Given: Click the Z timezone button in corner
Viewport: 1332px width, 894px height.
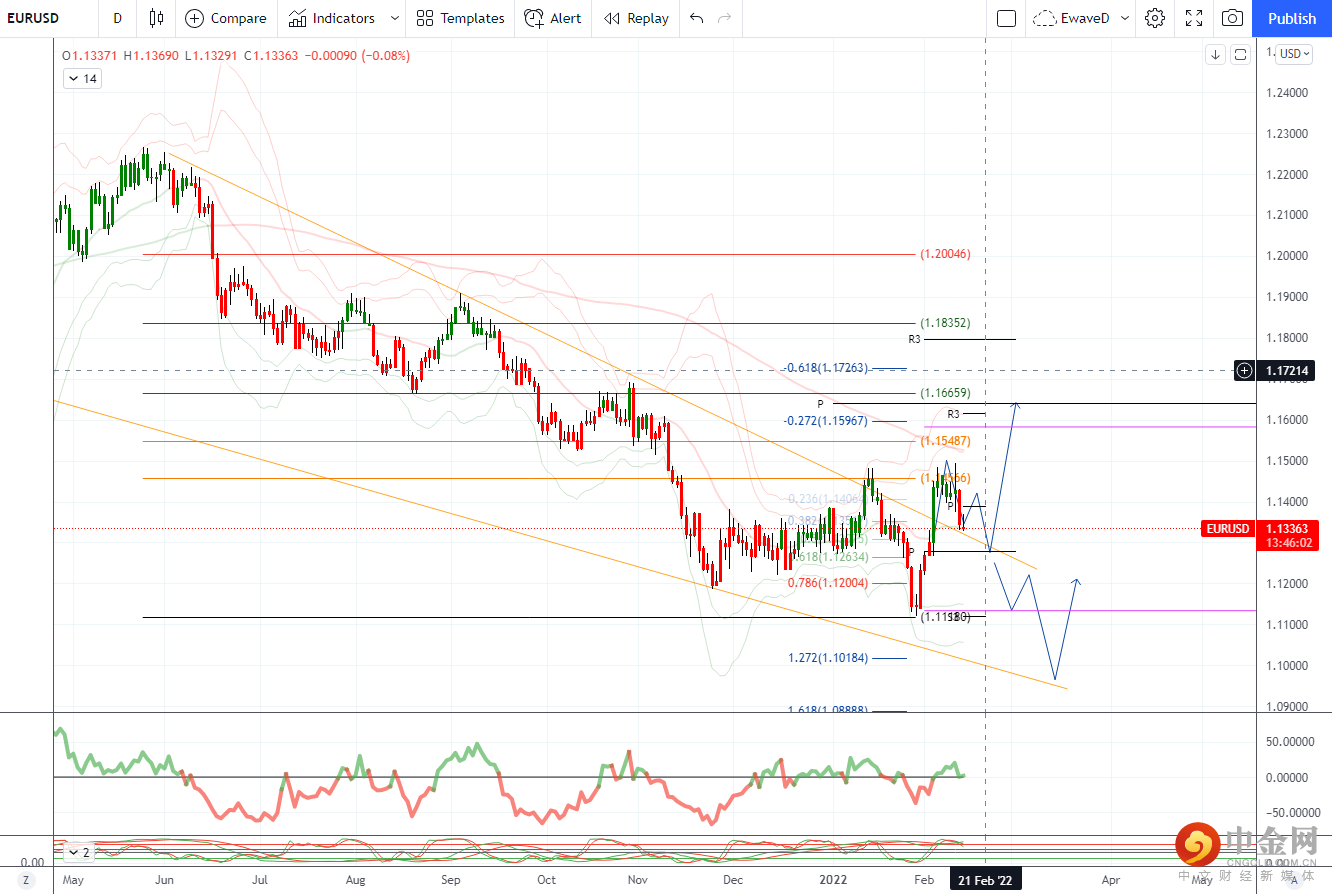Looking at the screenshot, I should point(26,880).
